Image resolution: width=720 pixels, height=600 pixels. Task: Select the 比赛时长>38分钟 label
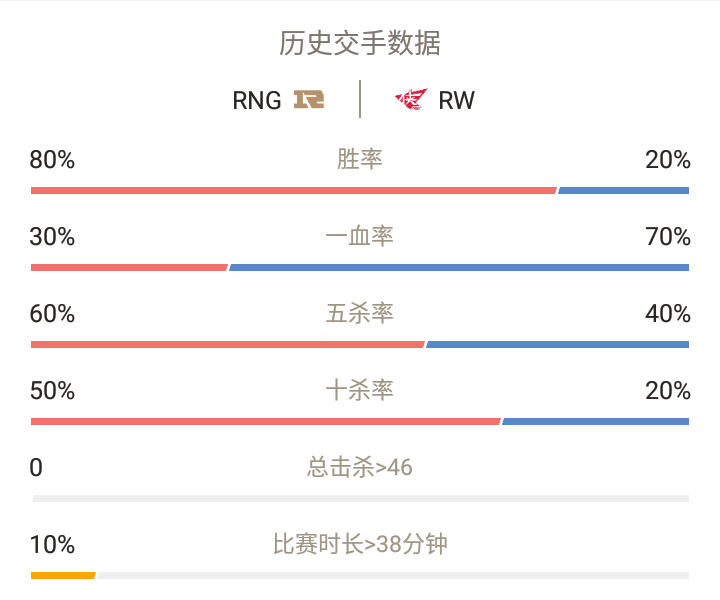[x=360, y=544]
